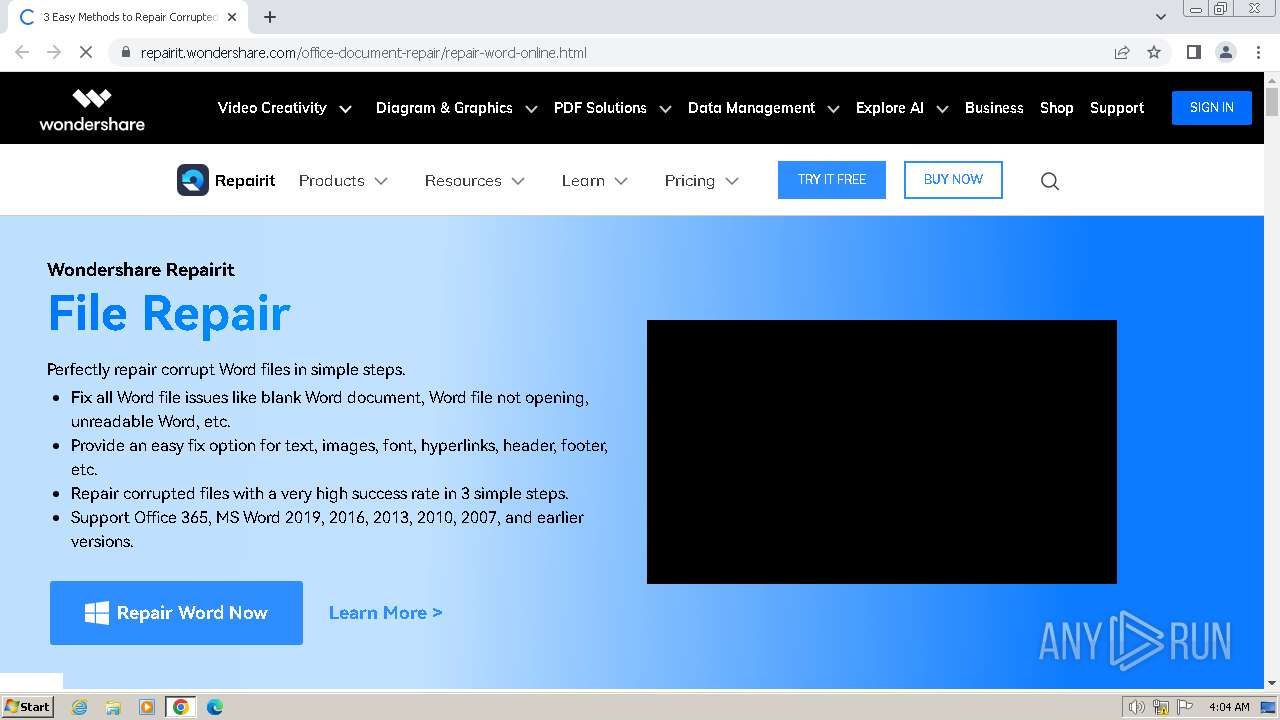The height and width of the screenshot is (720, 1280).
Task: Open Action Center flag icon
Action: [x=1183, y=707]
